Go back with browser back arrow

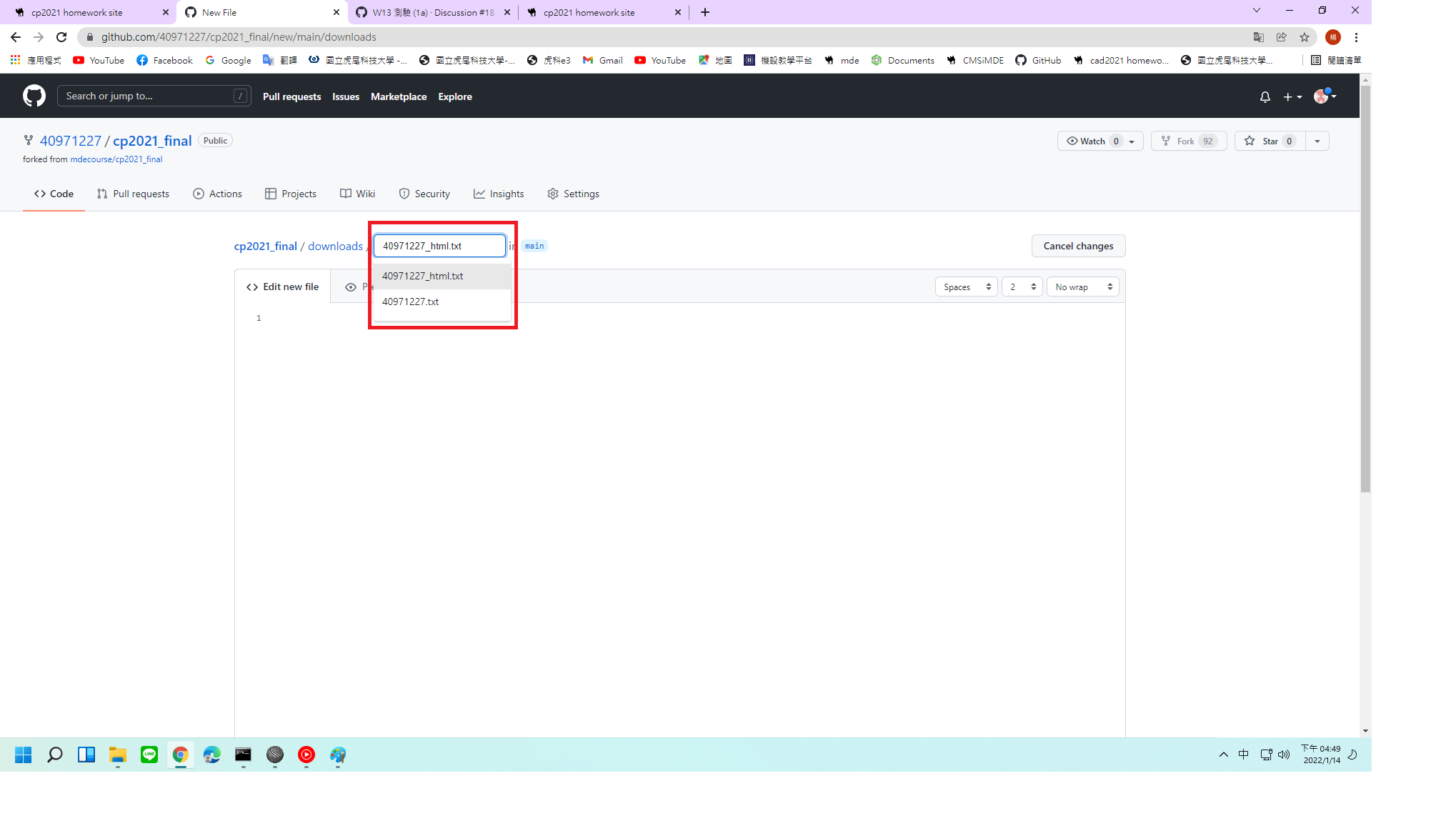click(16, 37)
